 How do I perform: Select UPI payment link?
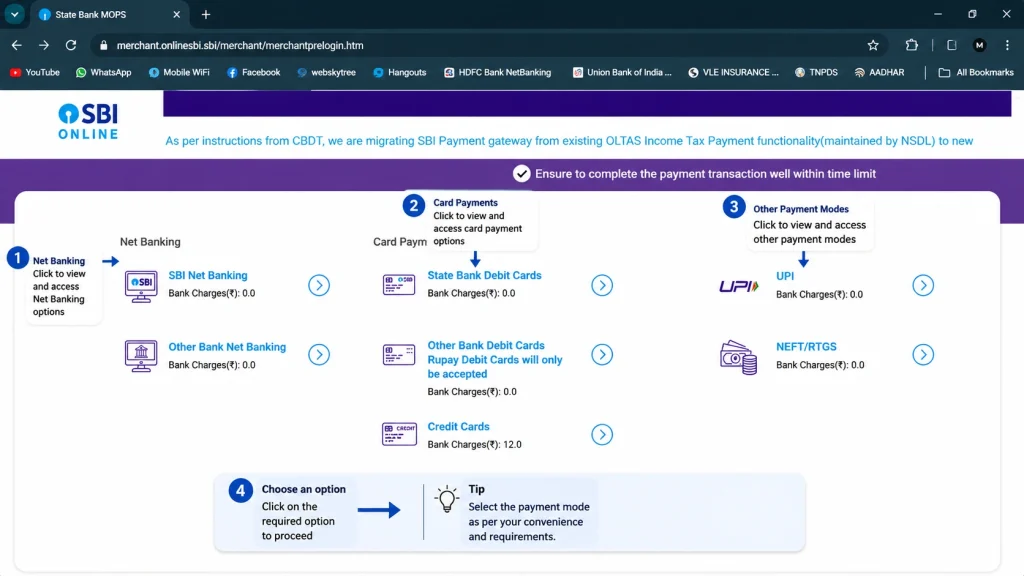(785, 276)
